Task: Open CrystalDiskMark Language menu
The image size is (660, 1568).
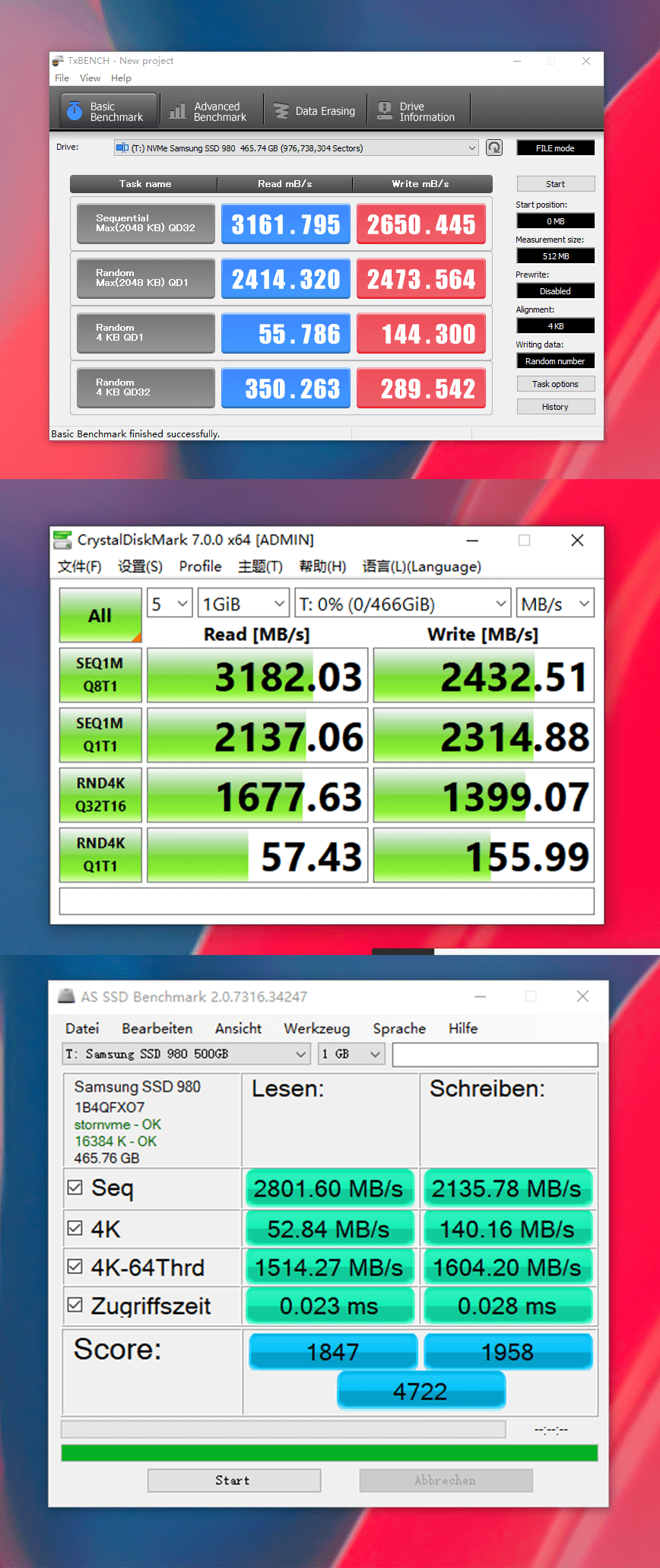Action: [x=421, y=567]
